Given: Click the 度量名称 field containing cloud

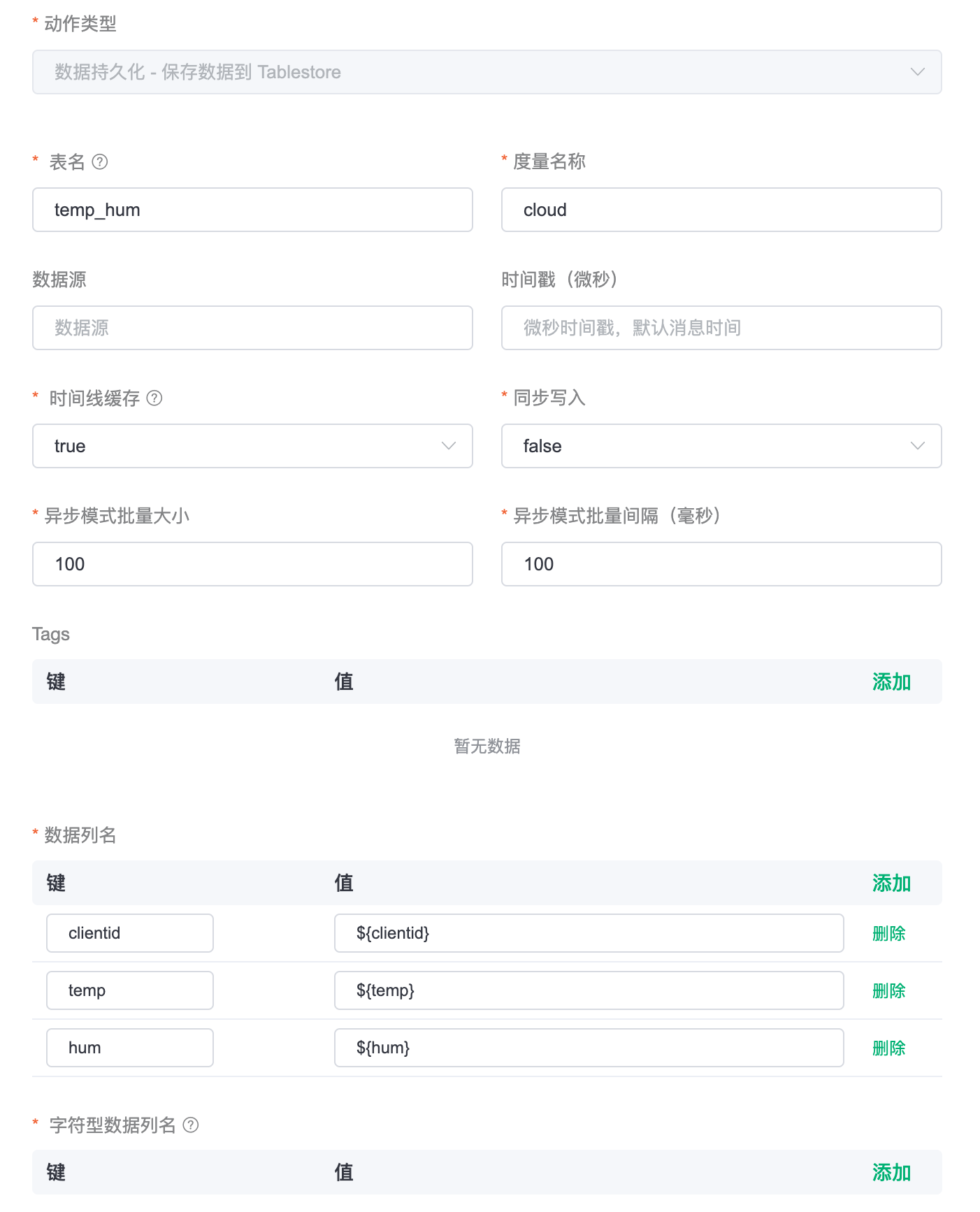Looking at the screenshot, I should click(x=721, y=210).
